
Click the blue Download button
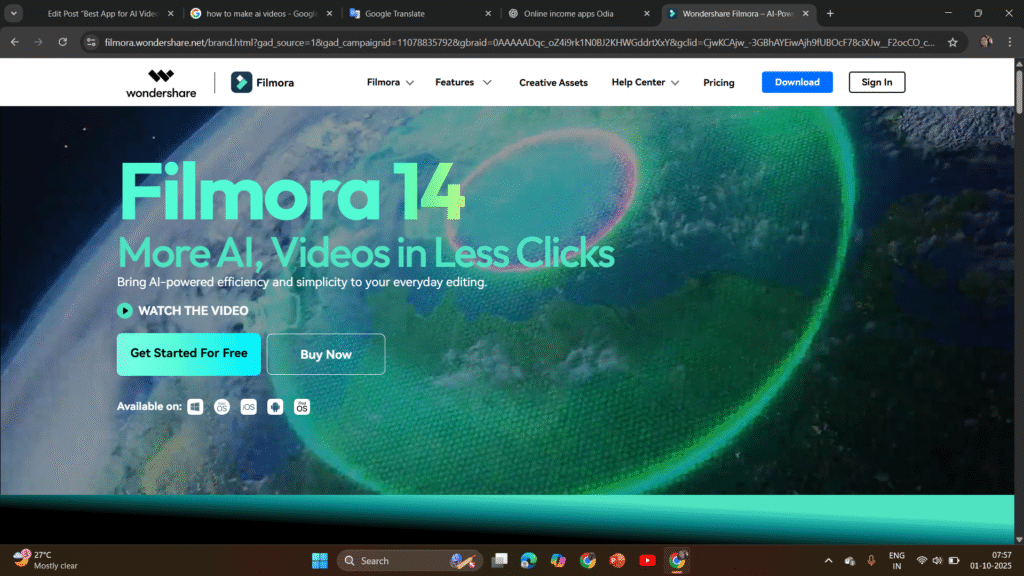coord(797,82)
